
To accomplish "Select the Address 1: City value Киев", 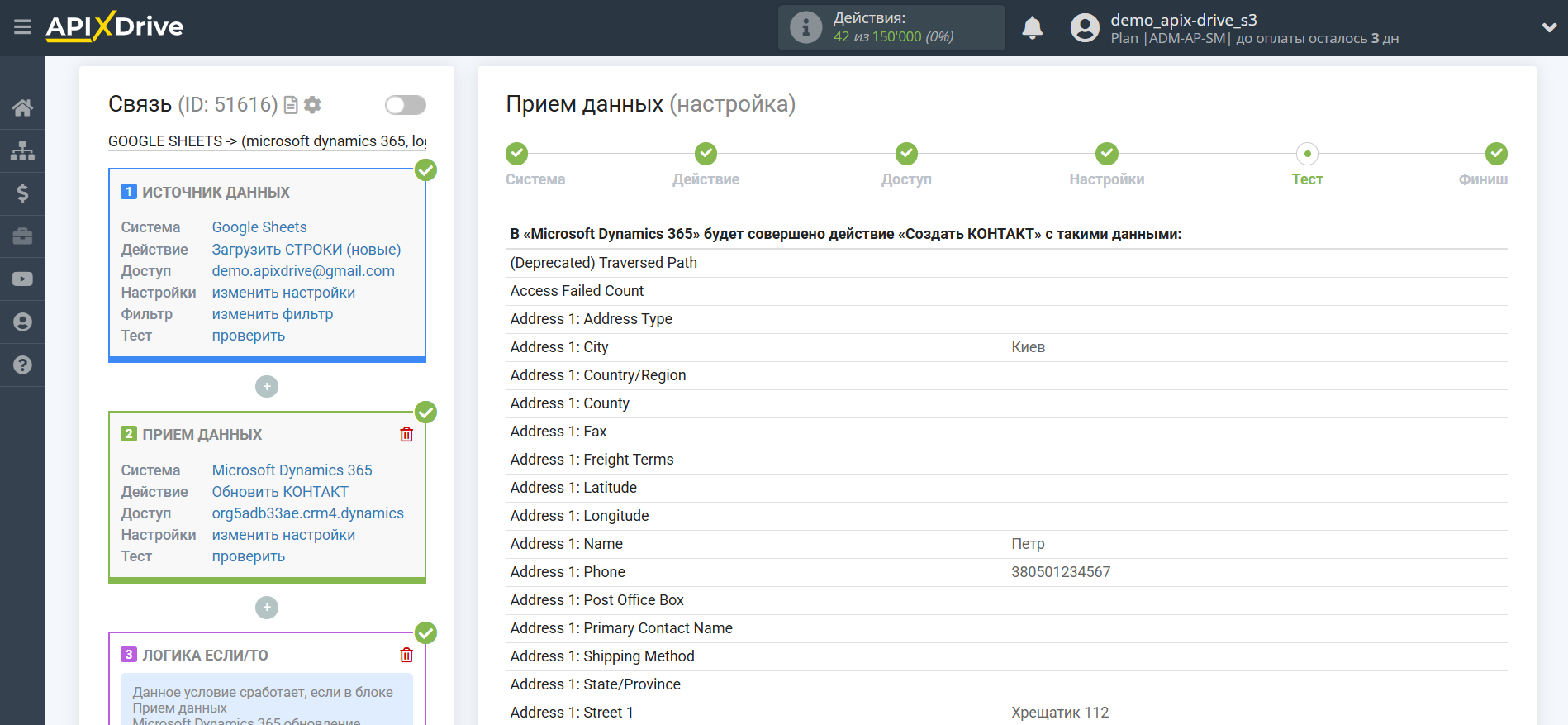I will (1029, 347).
